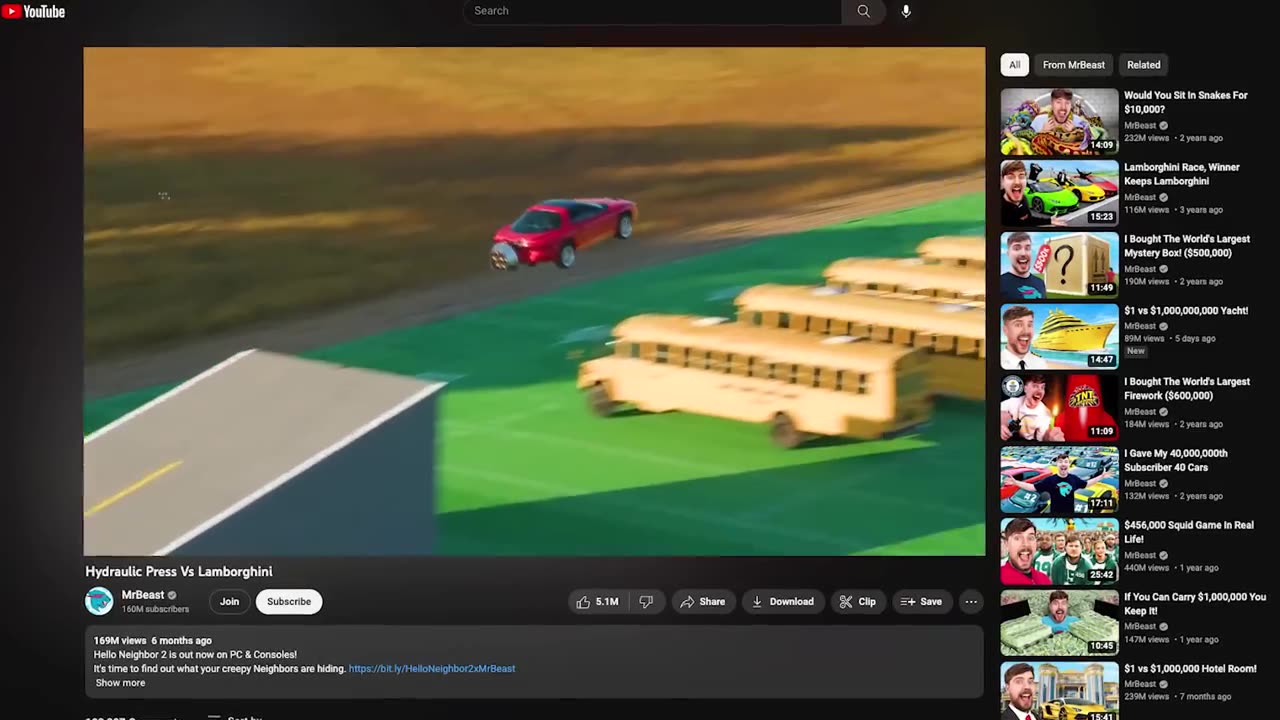Click title 'Would You Sit In Snakes For $10,000?'

click(1186, 102)
